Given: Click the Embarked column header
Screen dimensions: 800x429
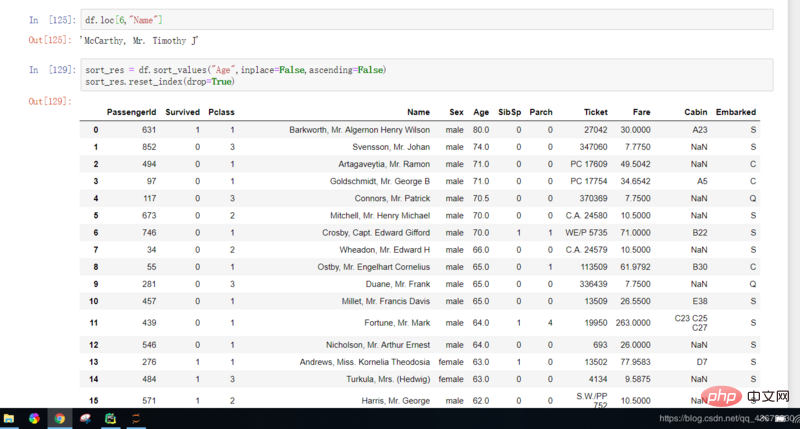Looking at the screenshot, I should point(736,112).
